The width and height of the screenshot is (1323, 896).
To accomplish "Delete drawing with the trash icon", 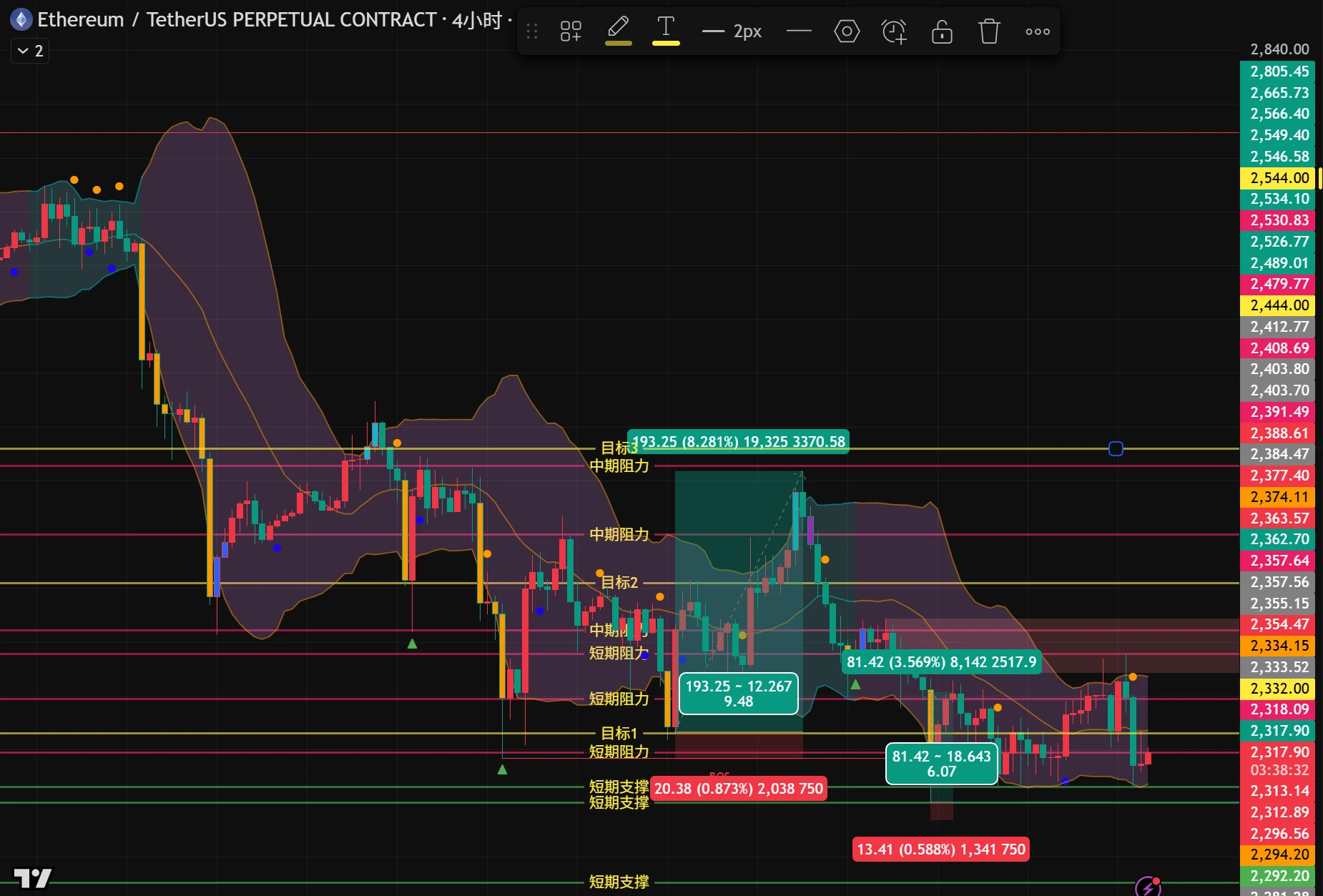I will click(x=989, y=31).
